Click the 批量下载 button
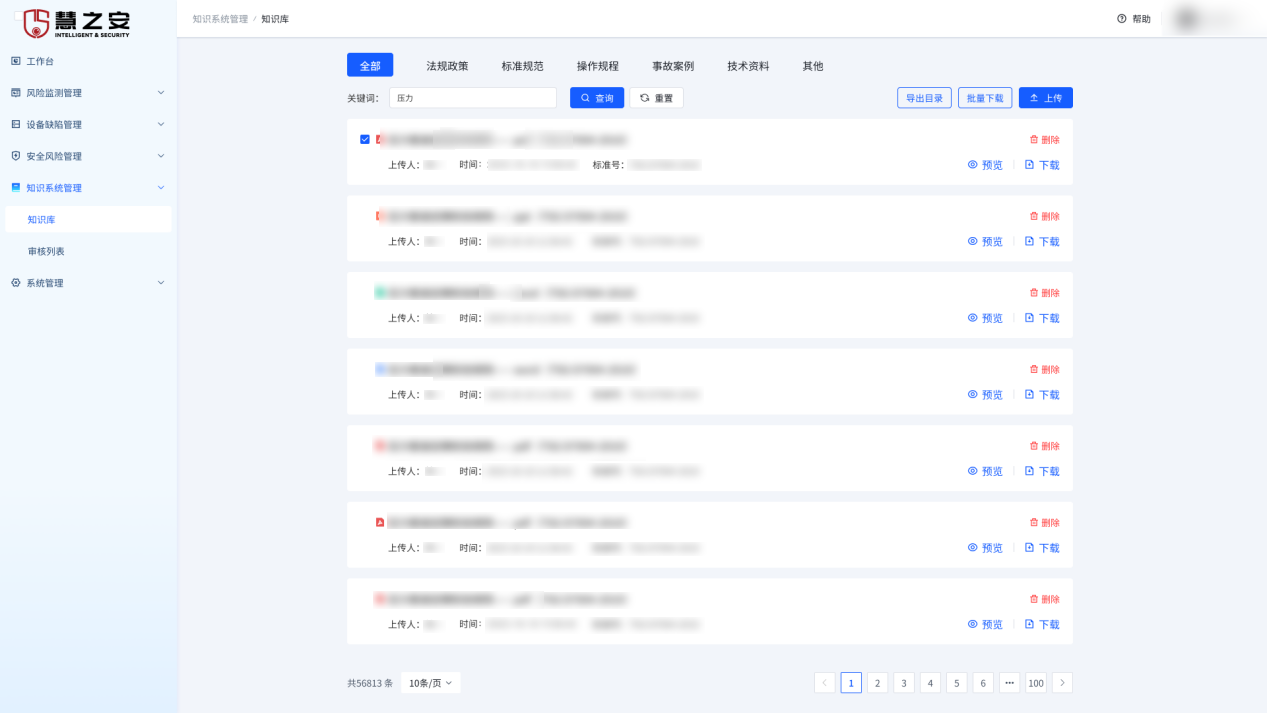The image size is (1267, 713). (x=984, y=98)
